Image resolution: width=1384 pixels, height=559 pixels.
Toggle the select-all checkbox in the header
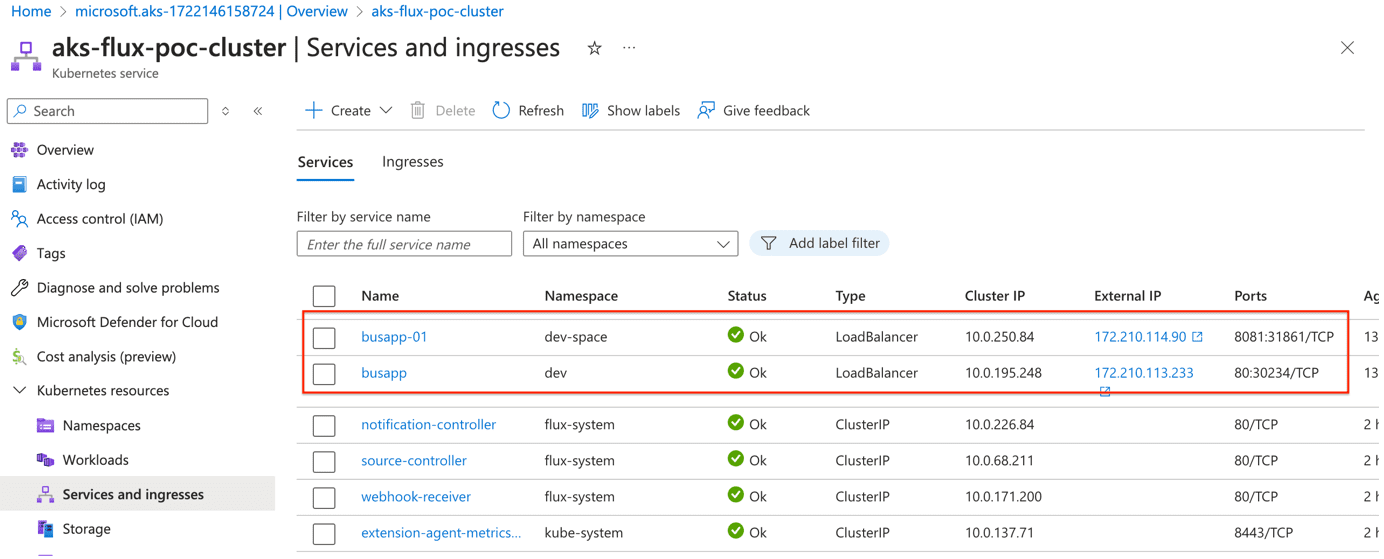(x=324, y=296)
